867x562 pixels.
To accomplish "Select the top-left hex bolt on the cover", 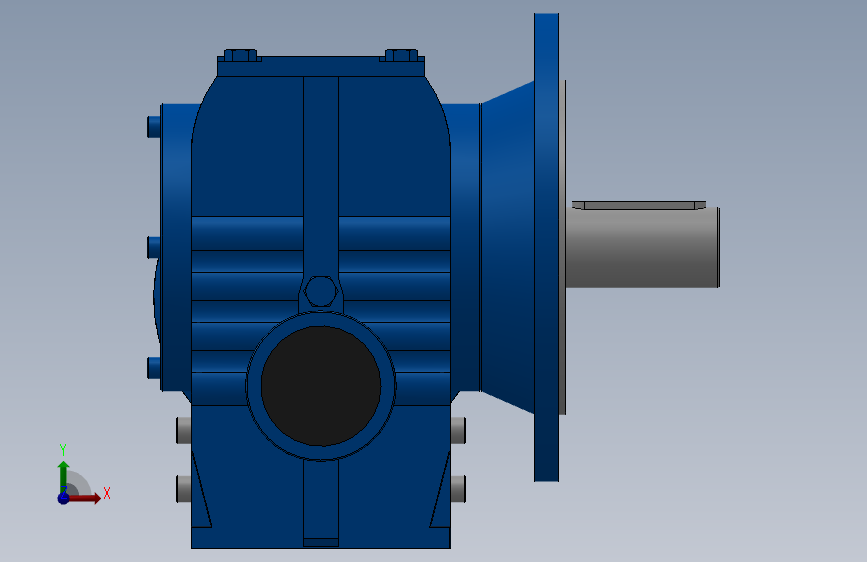I will point(240,55).
